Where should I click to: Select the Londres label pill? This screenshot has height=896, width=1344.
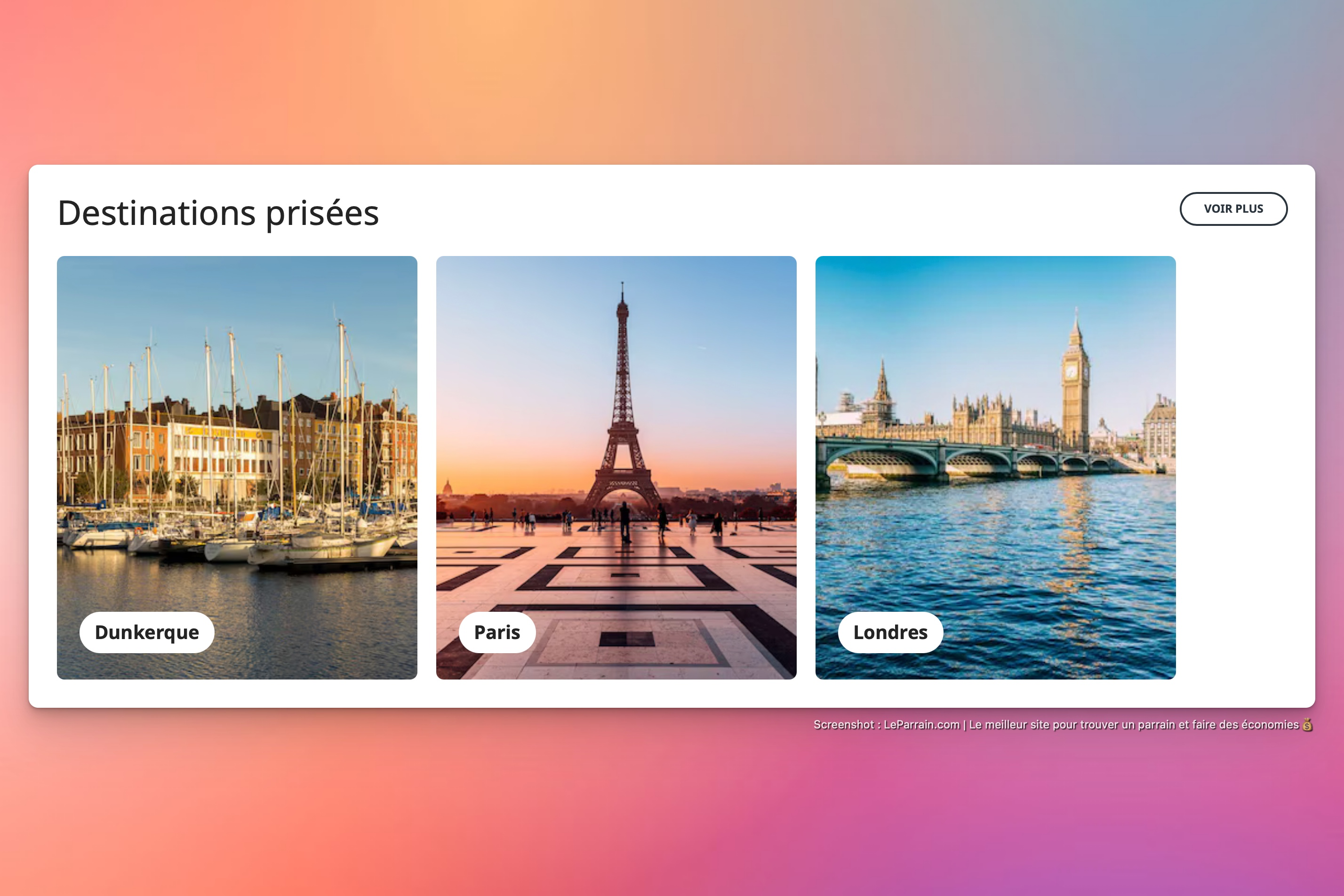coord(890,632)
